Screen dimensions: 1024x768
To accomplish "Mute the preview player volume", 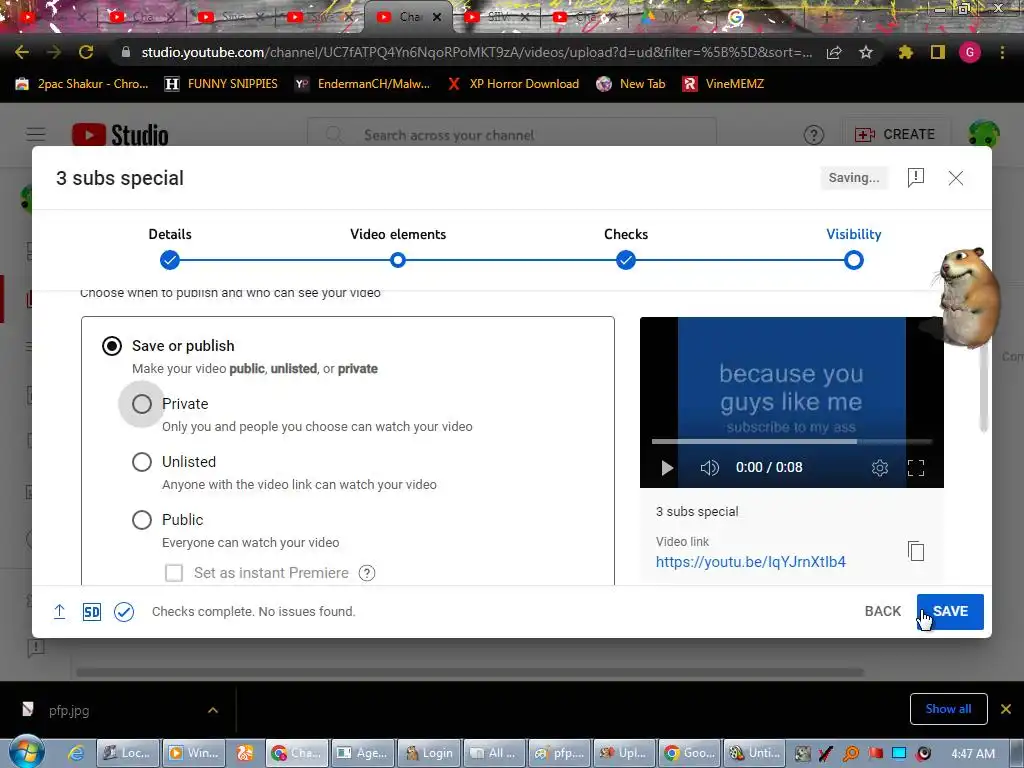I will [709, 468].
